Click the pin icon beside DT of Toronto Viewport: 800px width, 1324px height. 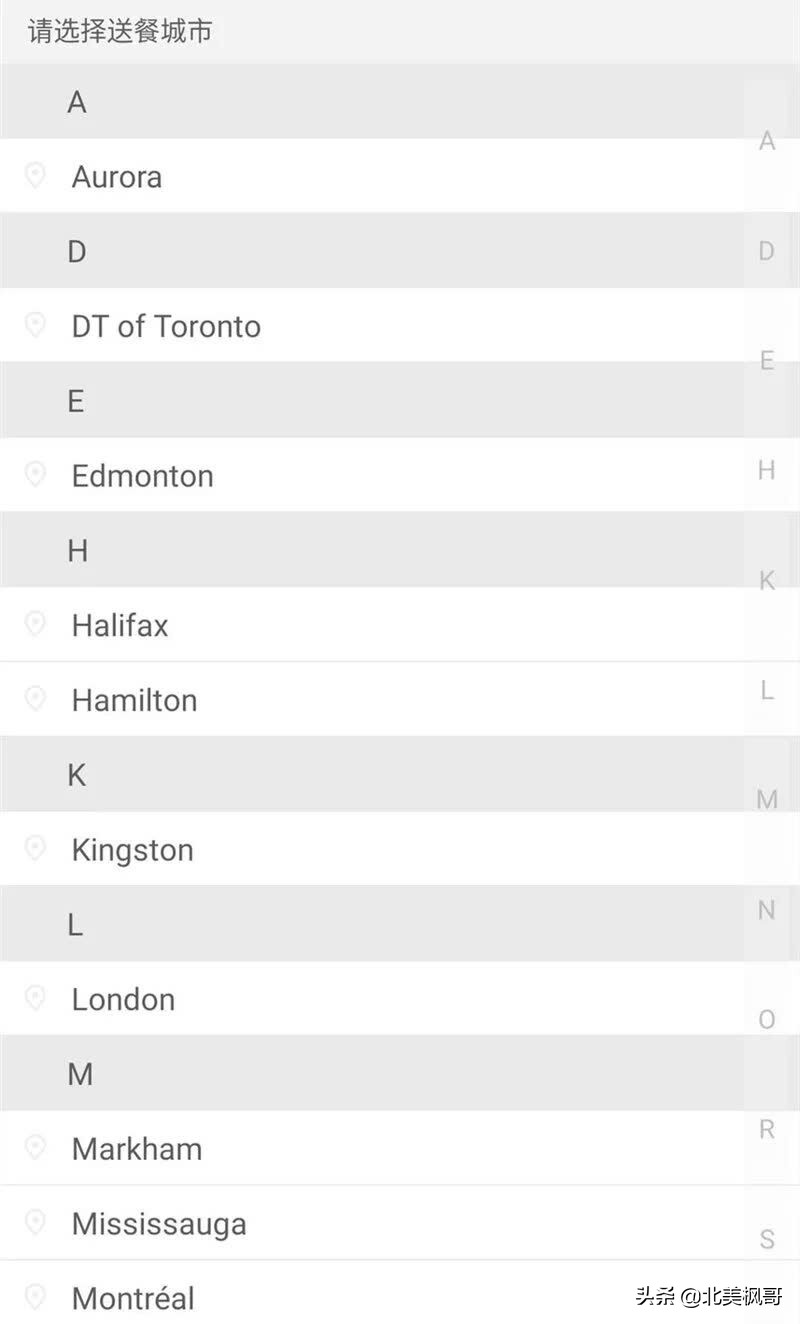[x=35, y=325]
